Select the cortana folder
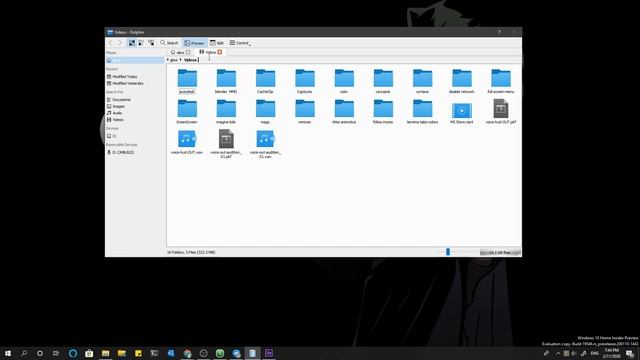Image resolution: width=640 pixels, height=360 pixels. coord(422,81)
